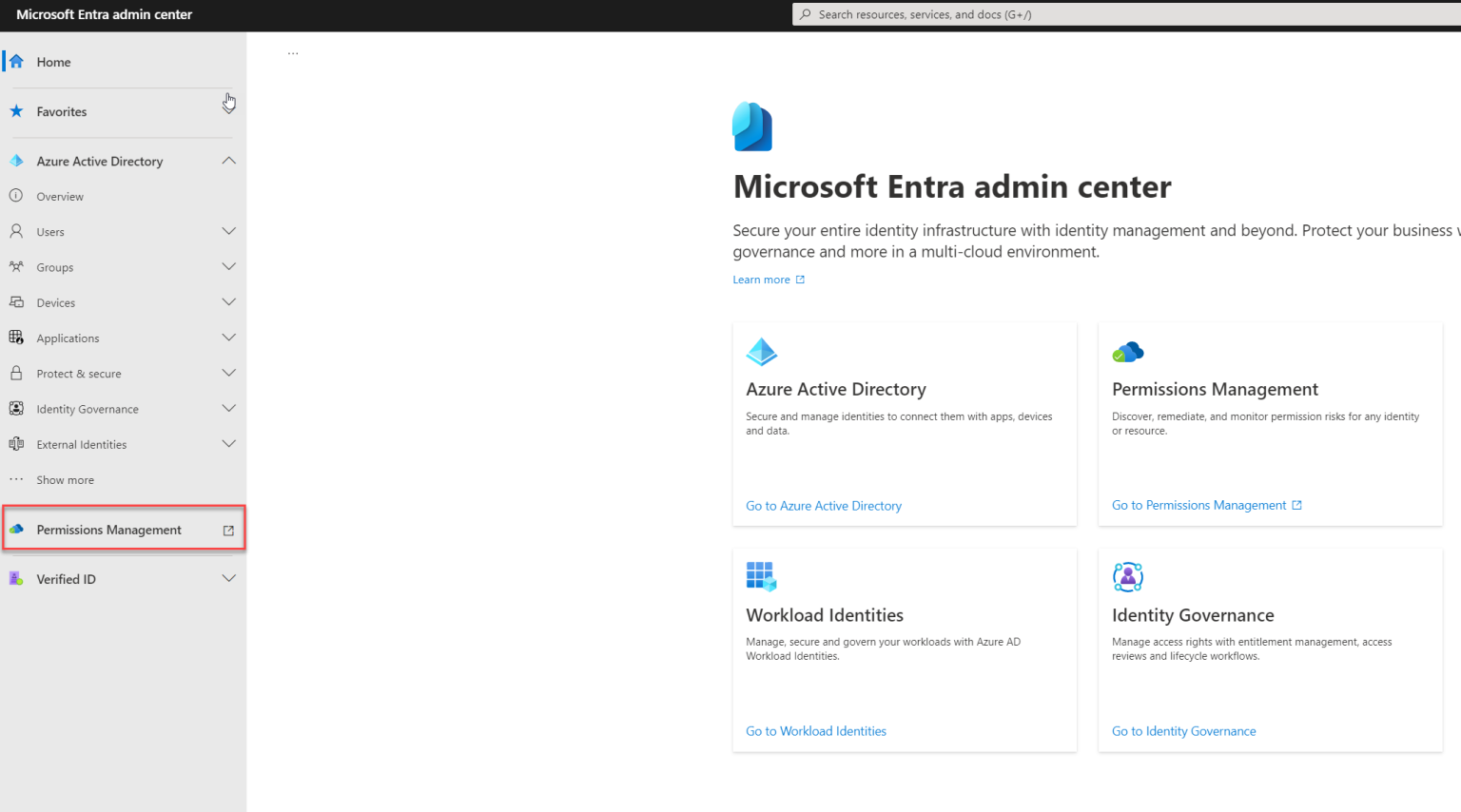
Task: Click Go to Workload Identities
Action: click(x=816, y=730)
